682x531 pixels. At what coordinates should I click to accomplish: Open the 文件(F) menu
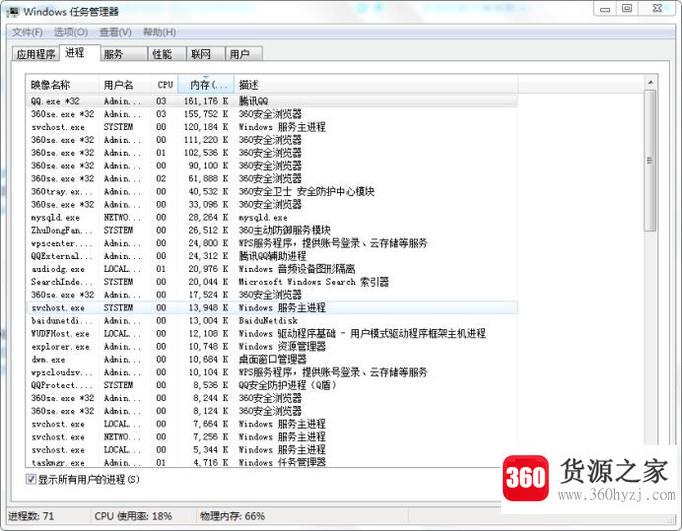pyautogui.click(x=27, y=32)
